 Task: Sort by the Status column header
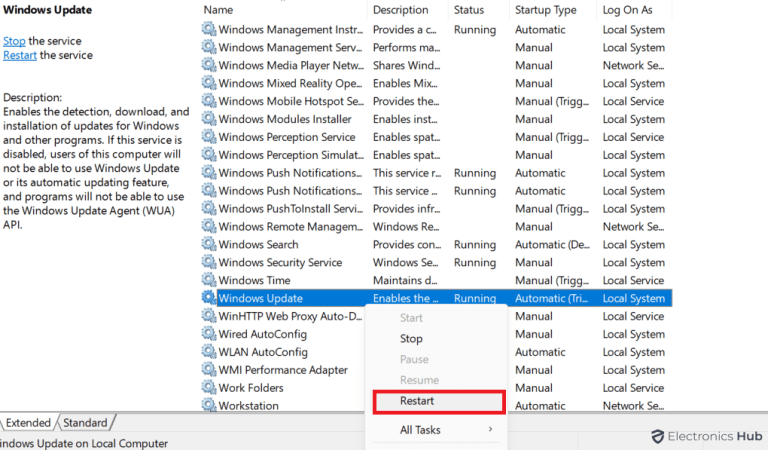click(468, 10)
